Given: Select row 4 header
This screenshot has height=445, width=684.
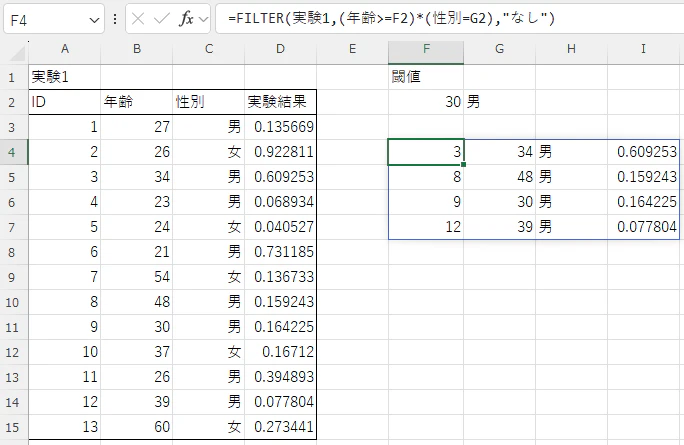Looking at the screenshot, I should [x=12, y=152].
